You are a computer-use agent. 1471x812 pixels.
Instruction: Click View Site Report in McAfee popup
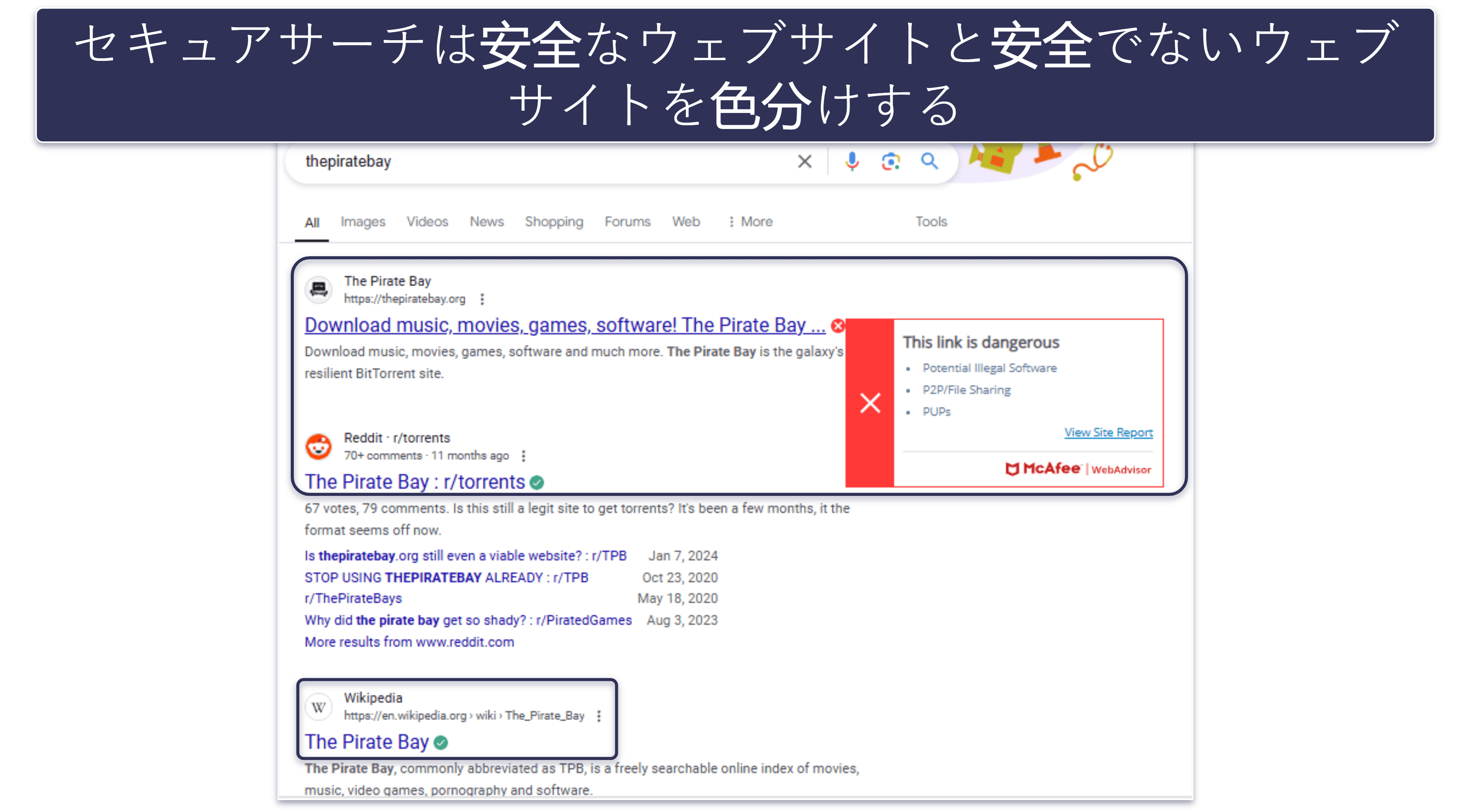click(x=1108, y=432)
